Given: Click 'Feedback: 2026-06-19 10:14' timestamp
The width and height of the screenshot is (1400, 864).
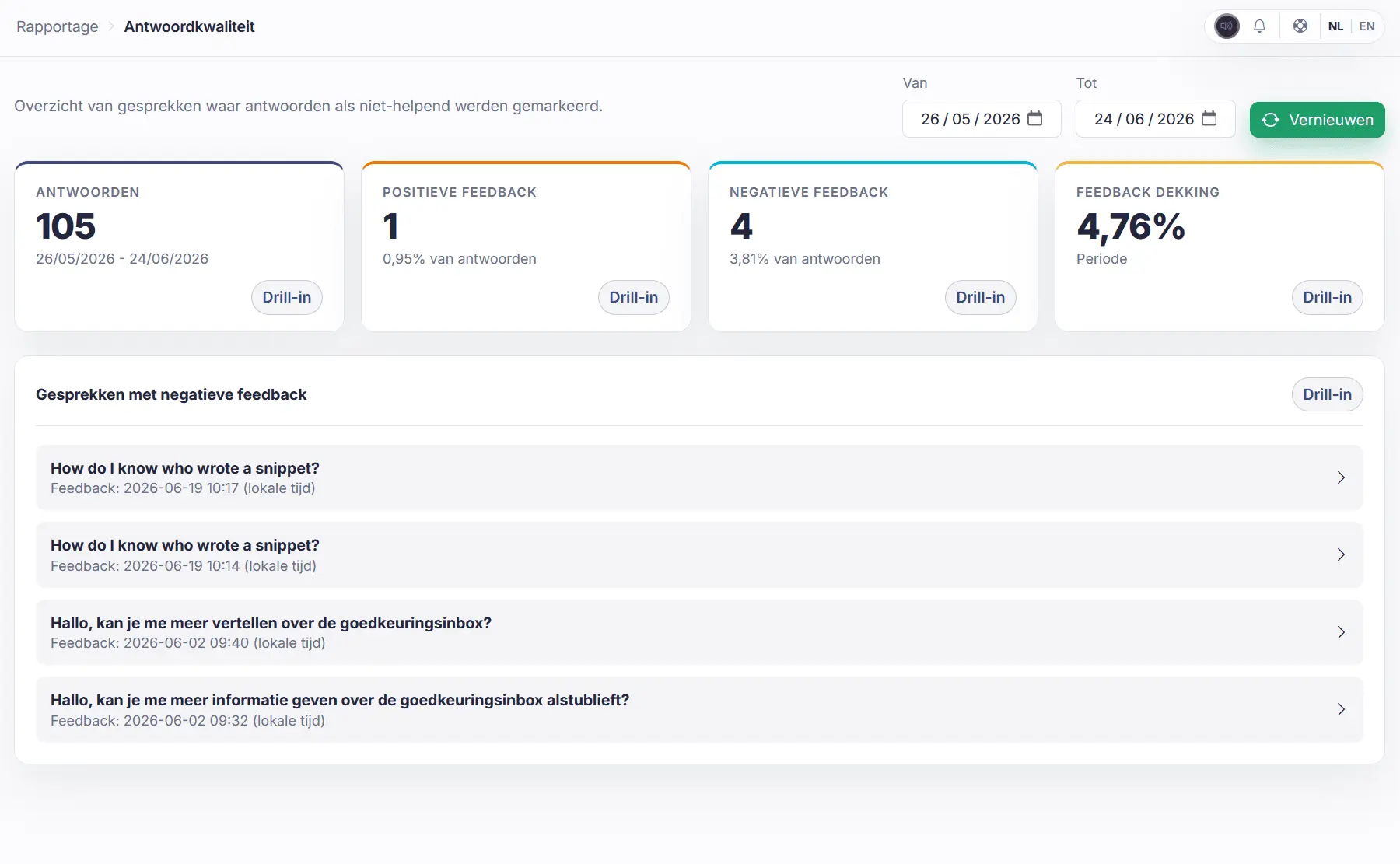Looking at the screenshot, I should pyautogui.click(x=184, y=566).
